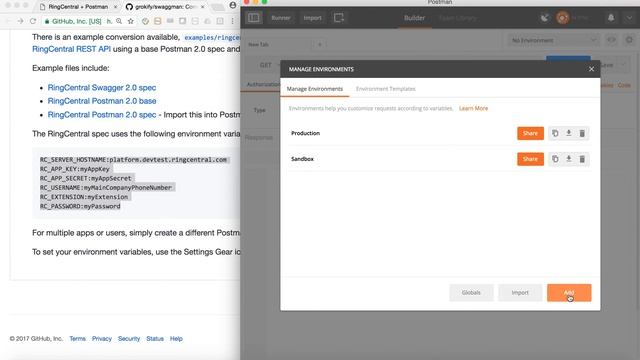Select the Builder tab
The image size is (640, 360).
[x=414, y=18]
